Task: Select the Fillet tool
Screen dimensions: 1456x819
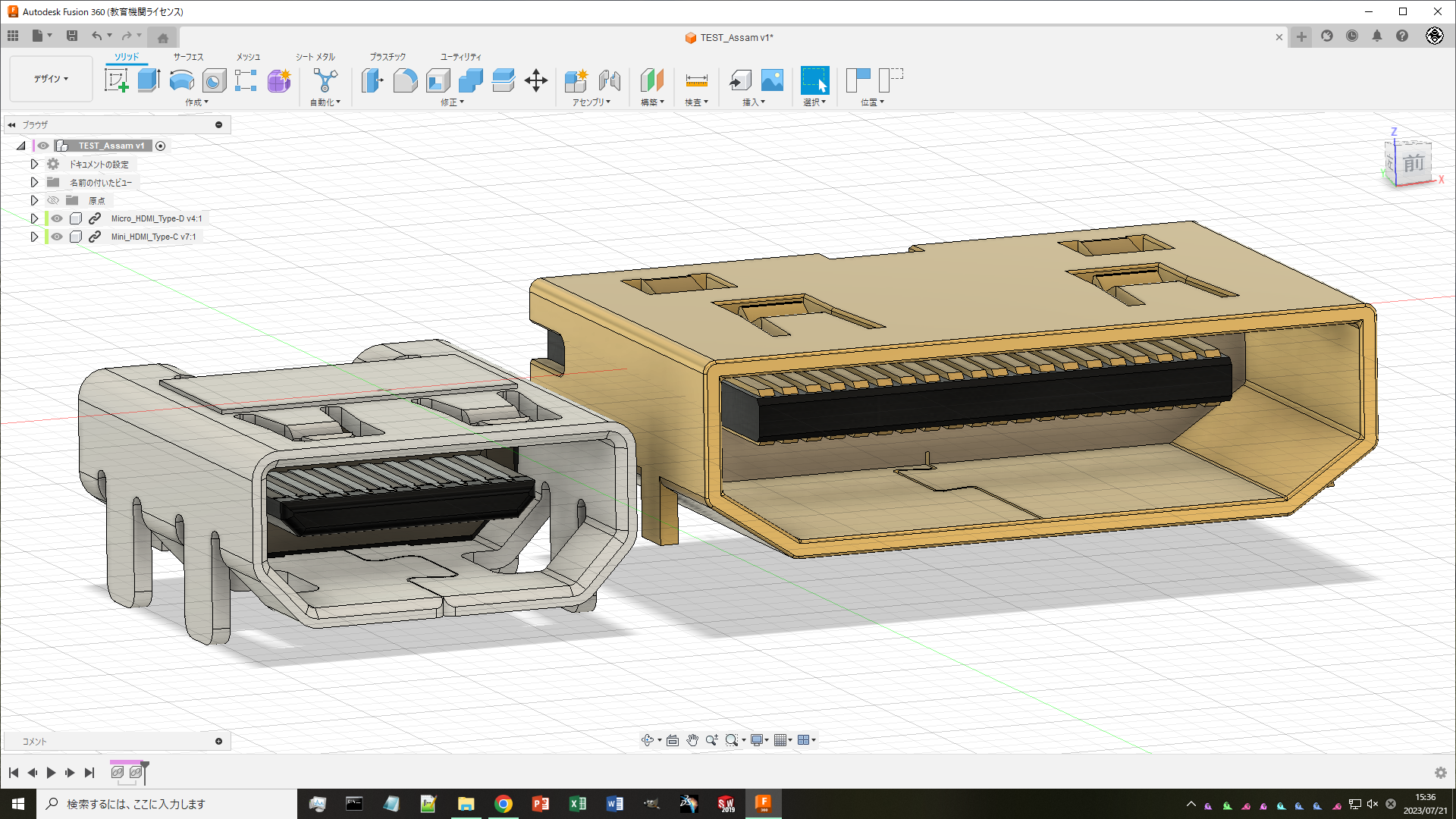Action: coord(405,80)
